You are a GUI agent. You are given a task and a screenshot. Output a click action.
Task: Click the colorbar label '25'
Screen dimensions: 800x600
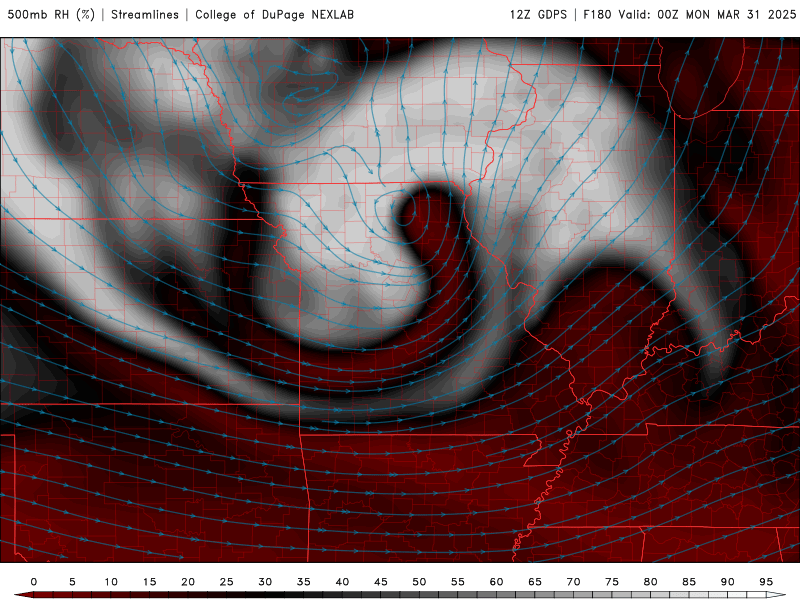pos(227,582)
